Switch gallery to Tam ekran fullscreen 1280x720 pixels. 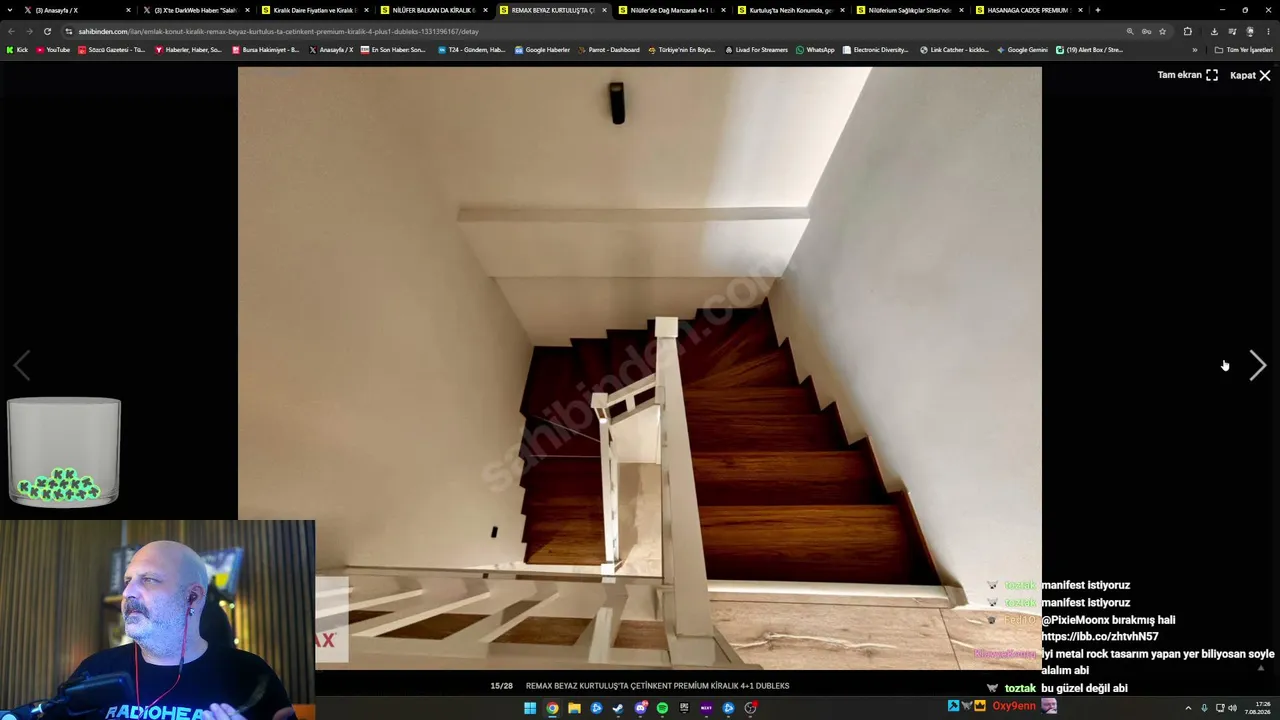[1188, 75]
